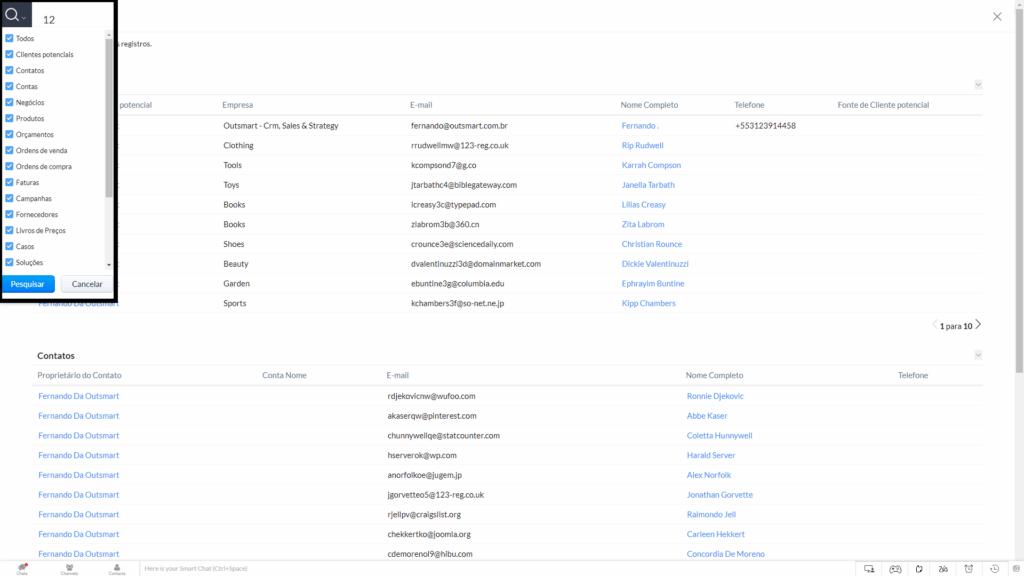This screenshot has height=576, width=1024.
Task: Go to previous page of lead results
Action: point(935,325)
